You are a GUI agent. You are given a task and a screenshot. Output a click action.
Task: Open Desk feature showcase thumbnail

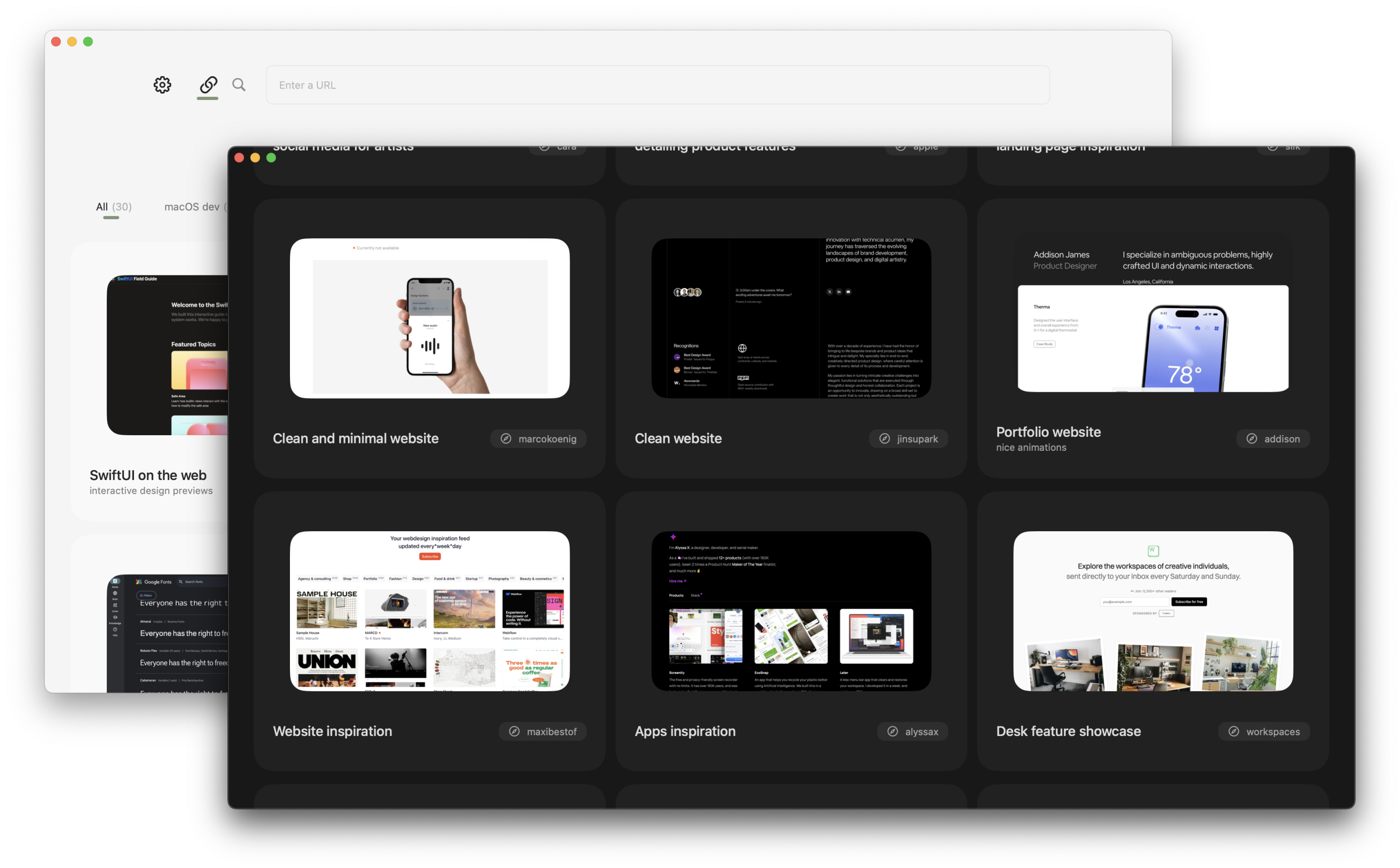tap(1152, 611)
